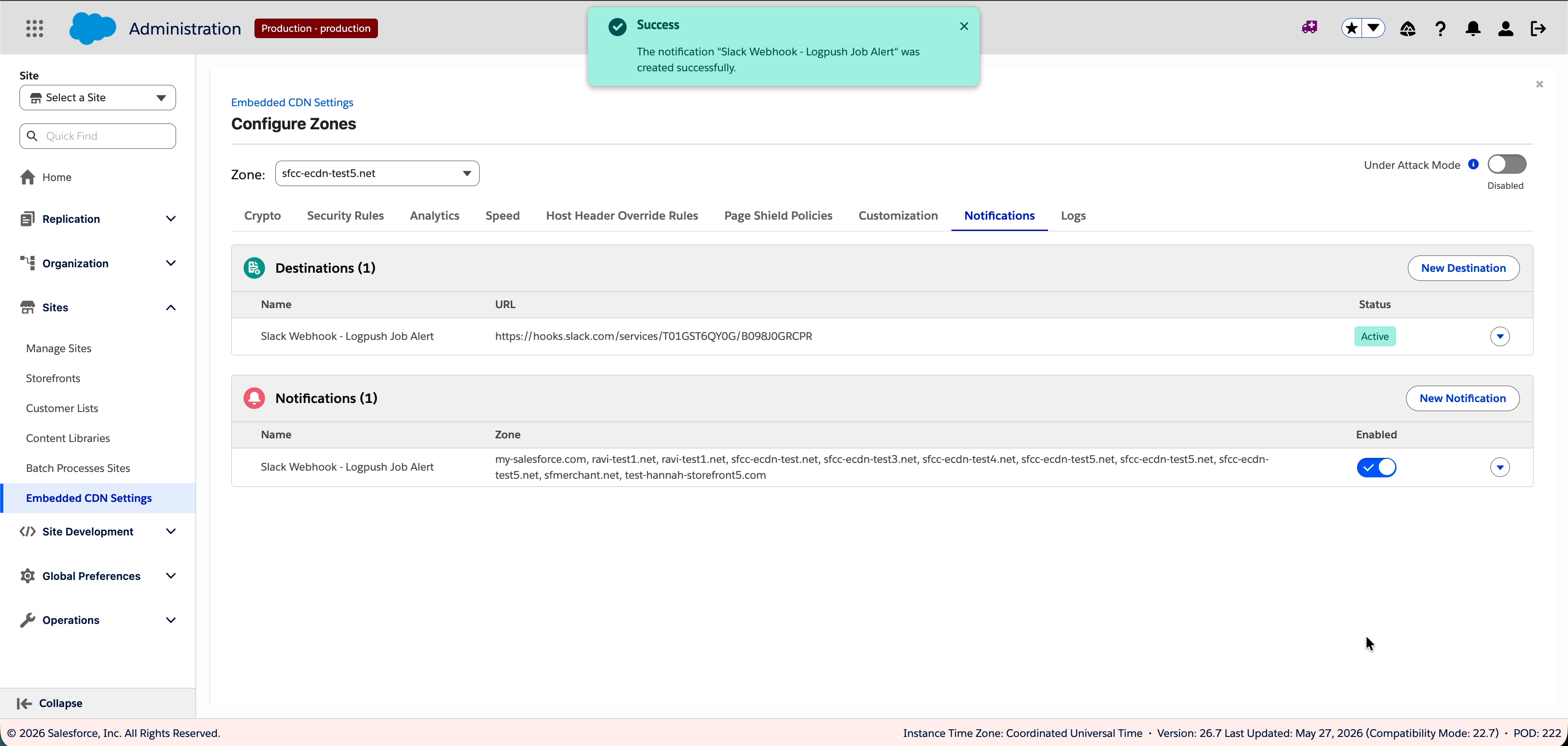Click the Salesforce cloud logo
This screenshot has height=746, width=1568.
click(x=93, y=28)
